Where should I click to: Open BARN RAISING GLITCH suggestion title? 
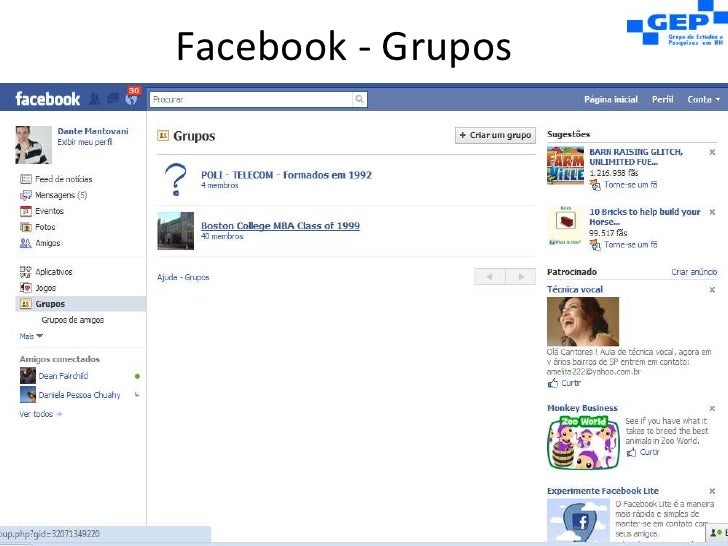[636, 157]
